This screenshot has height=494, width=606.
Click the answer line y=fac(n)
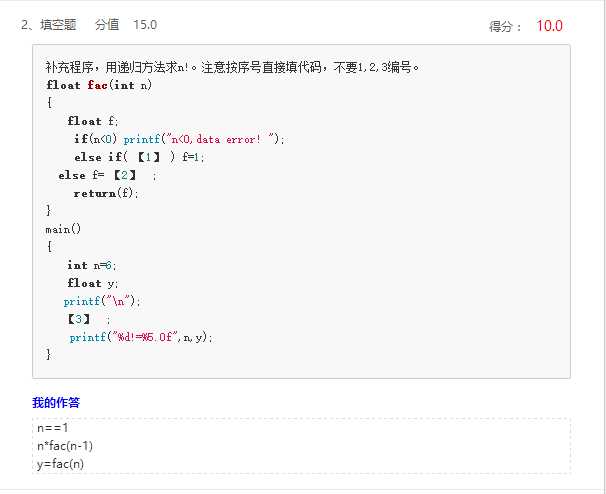tap(60, 464)
